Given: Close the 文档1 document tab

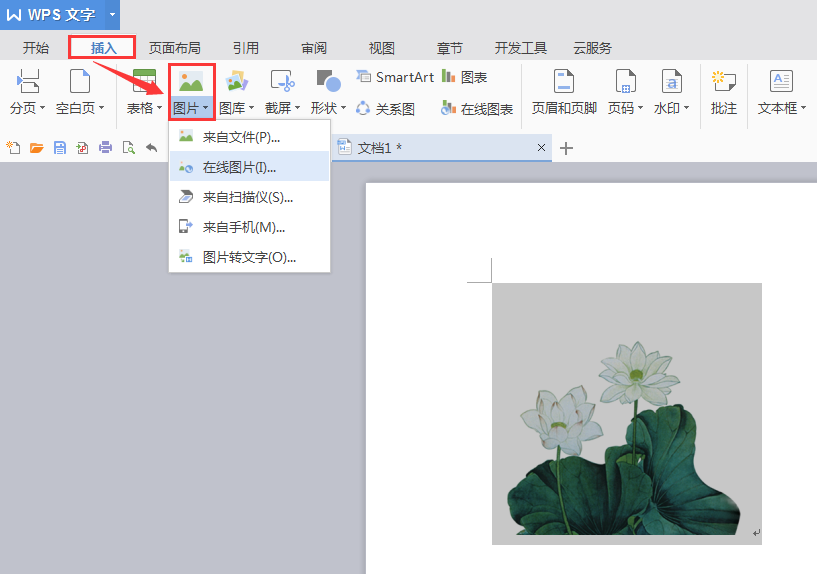Looking at the screenshot, I should 541,147.
